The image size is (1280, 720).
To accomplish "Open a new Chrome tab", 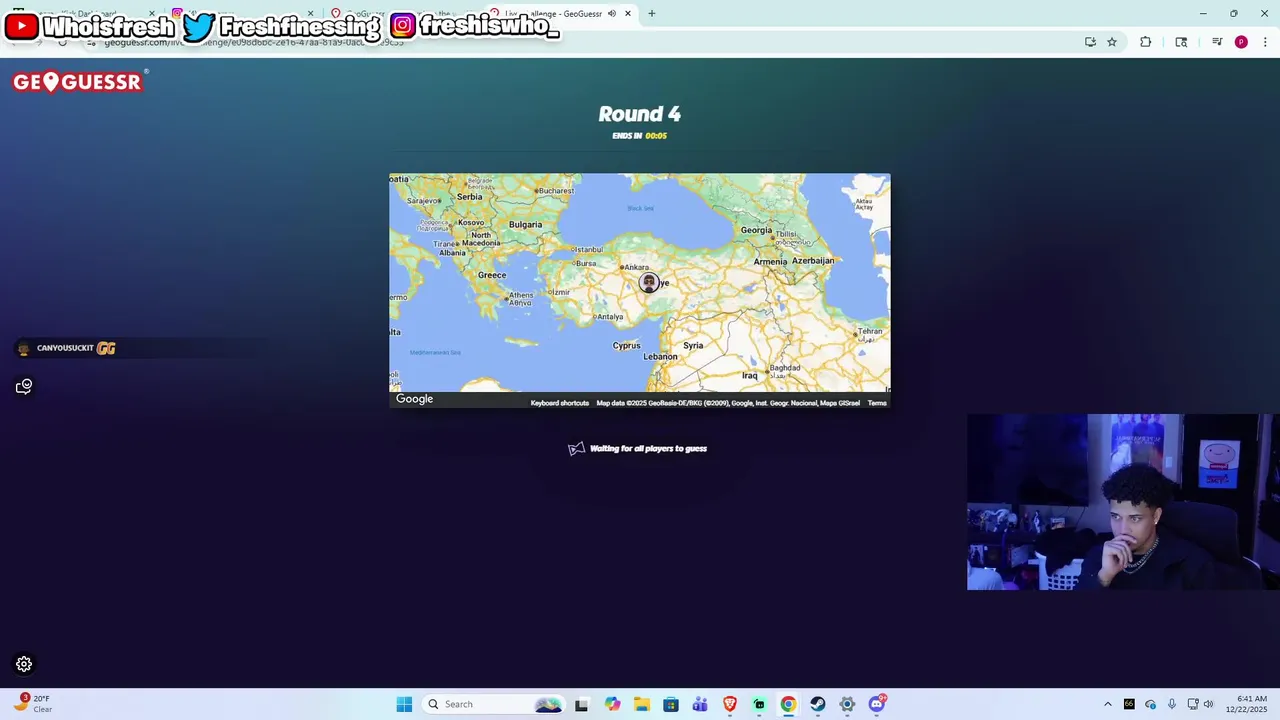I will 652,13.
